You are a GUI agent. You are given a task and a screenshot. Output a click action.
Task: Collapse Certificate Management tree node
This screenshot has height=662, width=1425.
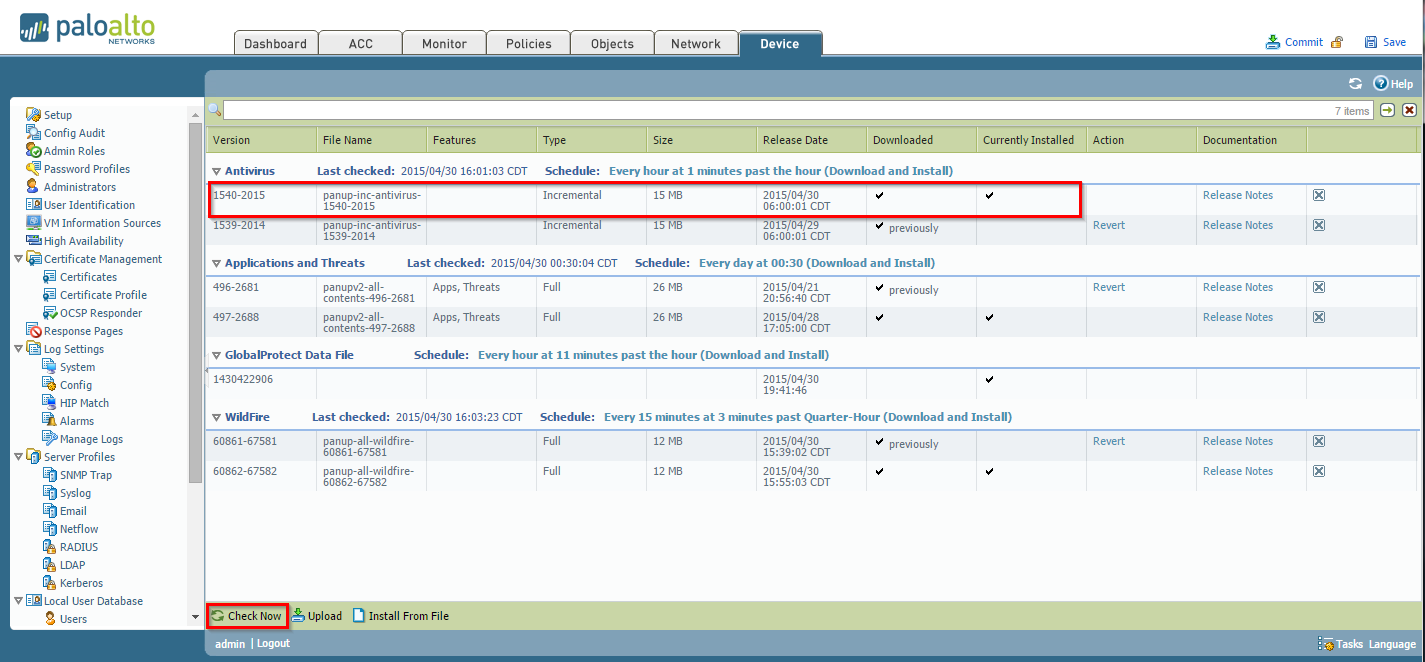pyautogui.click(x=19, y=259)
